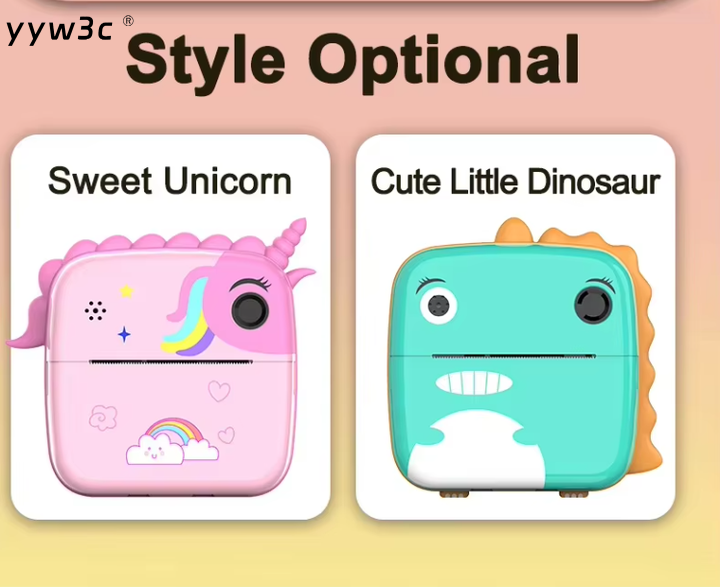
Task: Click the dinosaur's dark camera lens
Action: point(593,305)
